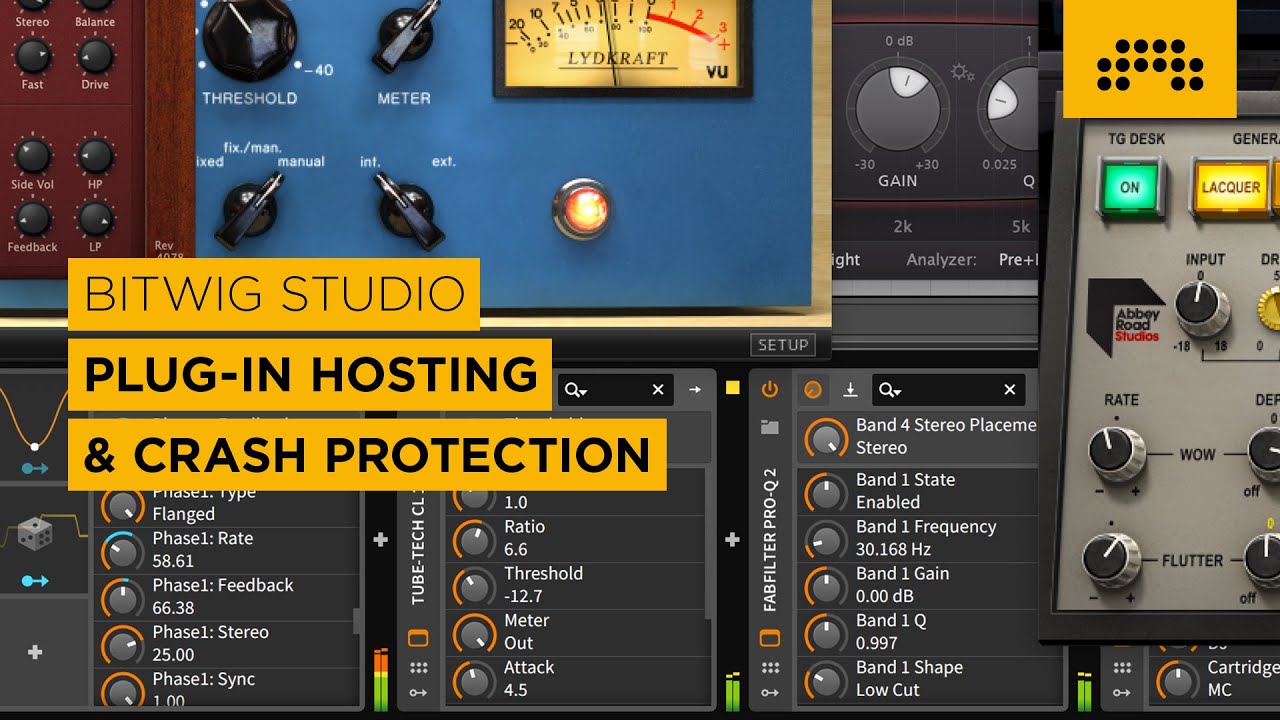
Task: Click the modulator routing key icon on Tube-Tech
Action: (418, 692)
